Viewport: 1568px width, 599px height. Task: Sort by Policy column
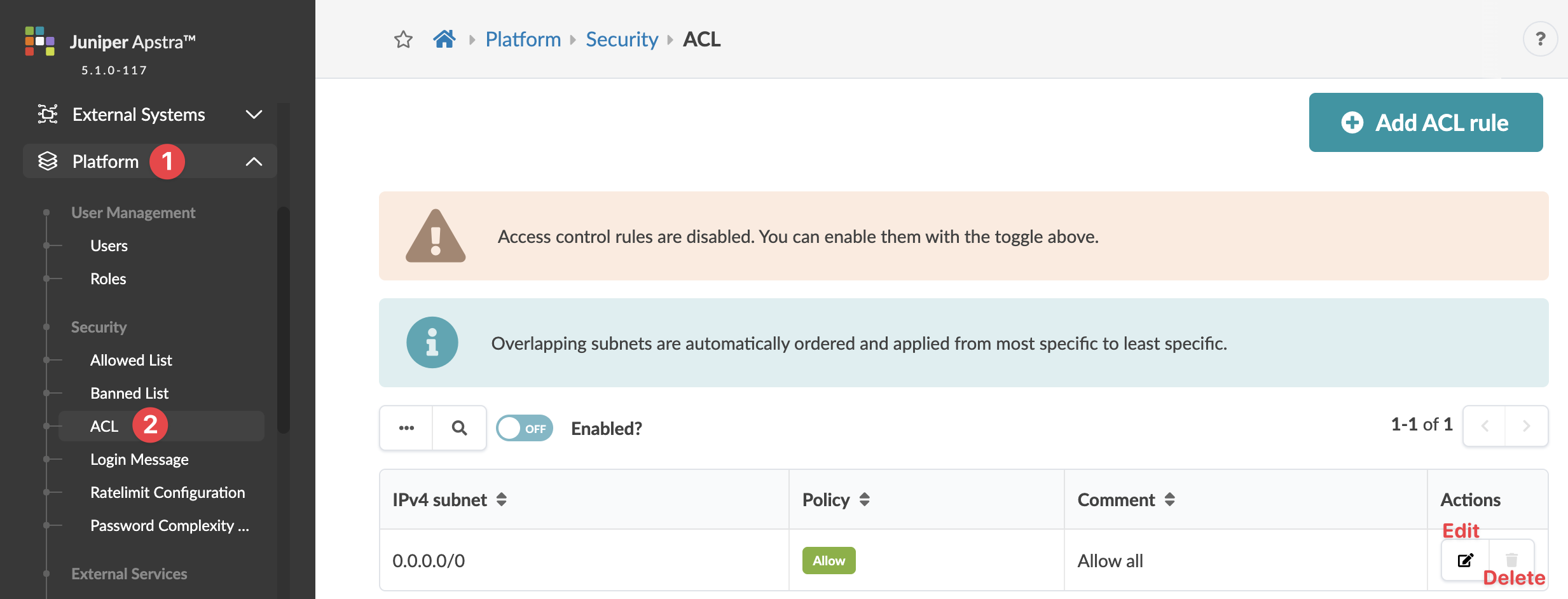click(x=864, y=500)
